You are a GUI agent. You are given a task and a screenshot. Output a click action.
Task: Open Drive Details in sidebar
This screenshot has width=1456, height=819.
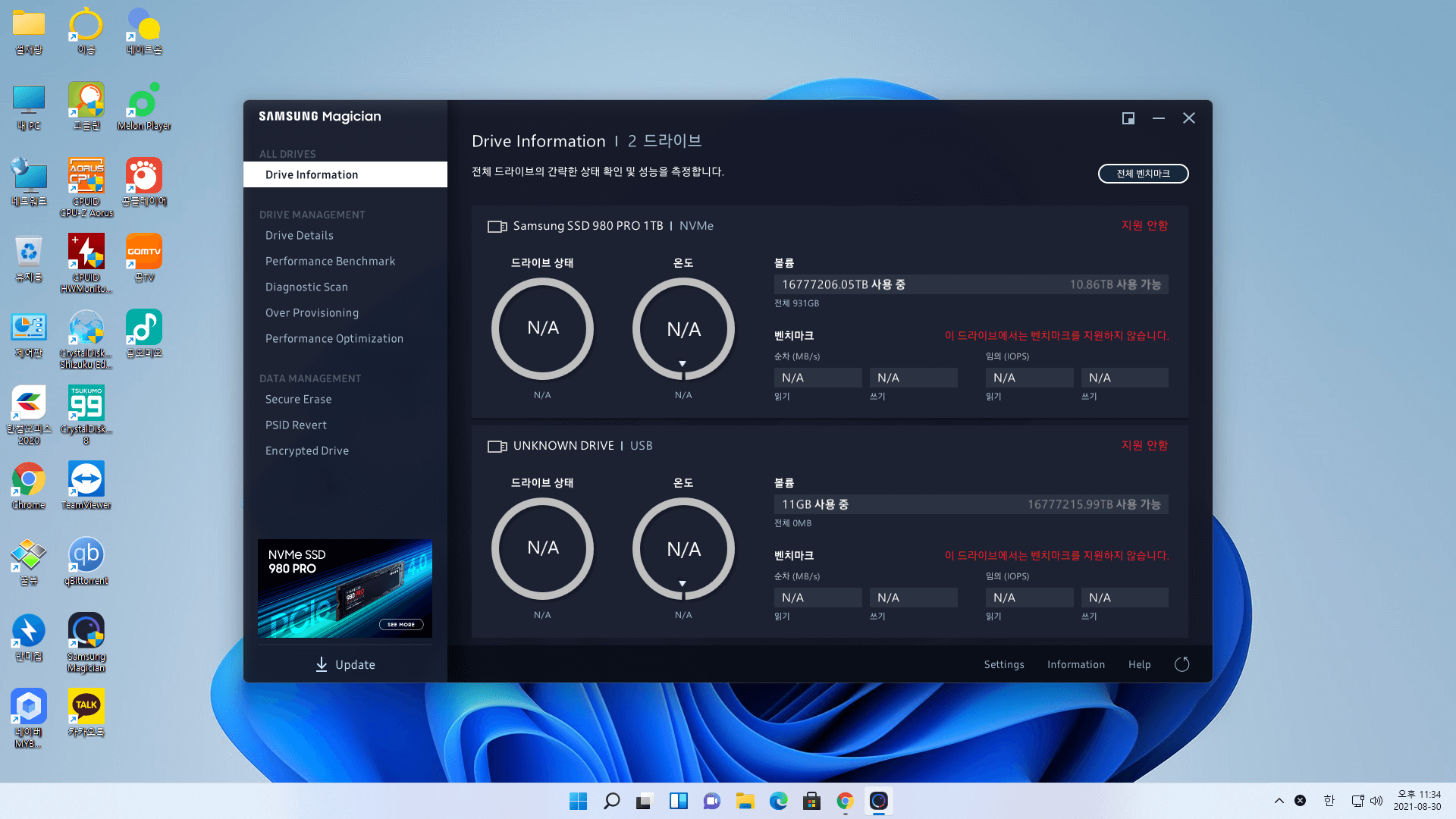[x=299, y=236]
